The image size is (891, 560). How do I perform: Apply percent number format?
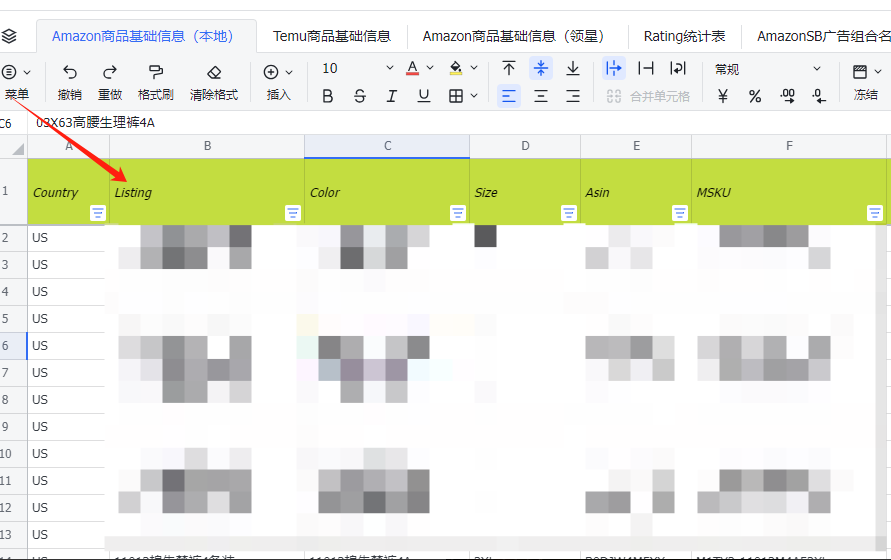pos(755,96)
